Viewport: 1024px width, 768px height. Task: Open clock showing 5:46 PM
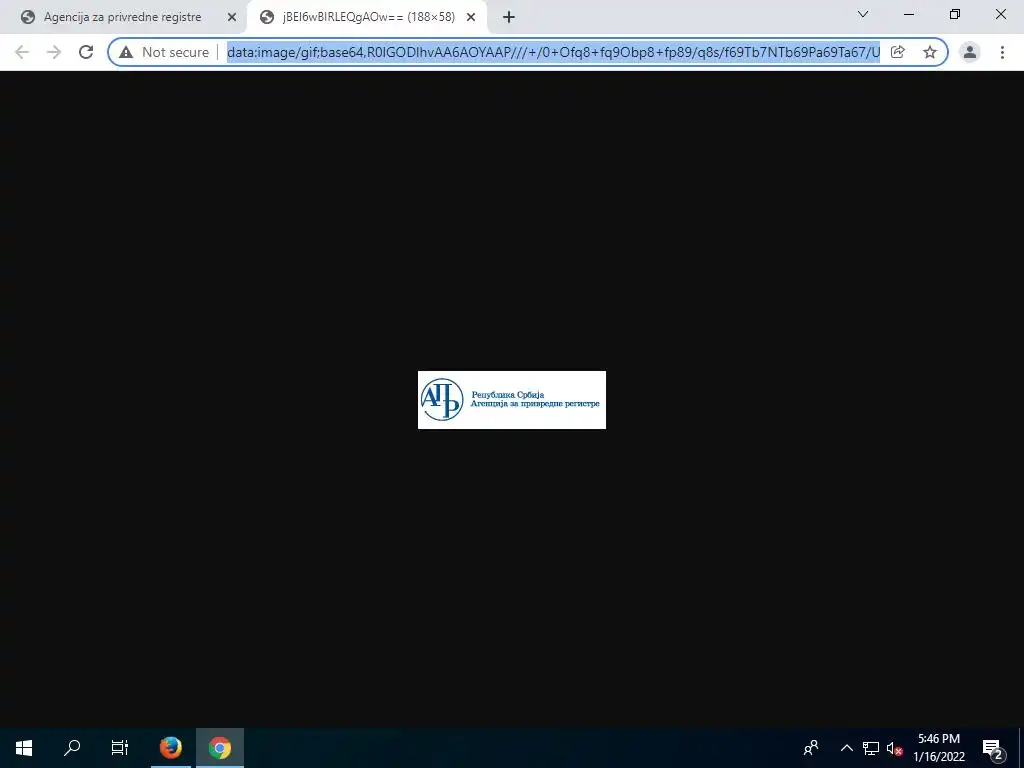click(x=938, y=748)
